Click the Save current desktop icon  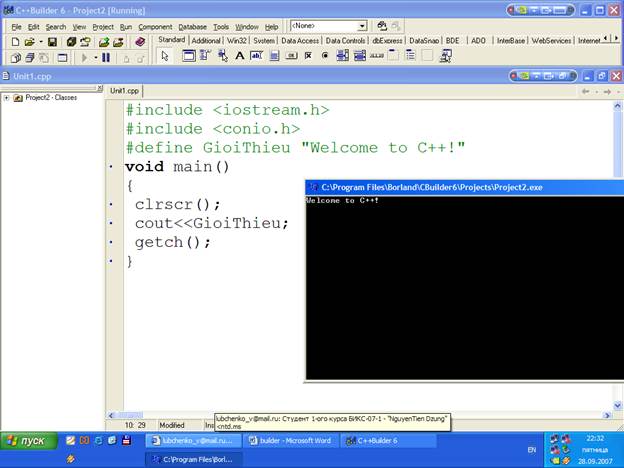tap(382, 26)
